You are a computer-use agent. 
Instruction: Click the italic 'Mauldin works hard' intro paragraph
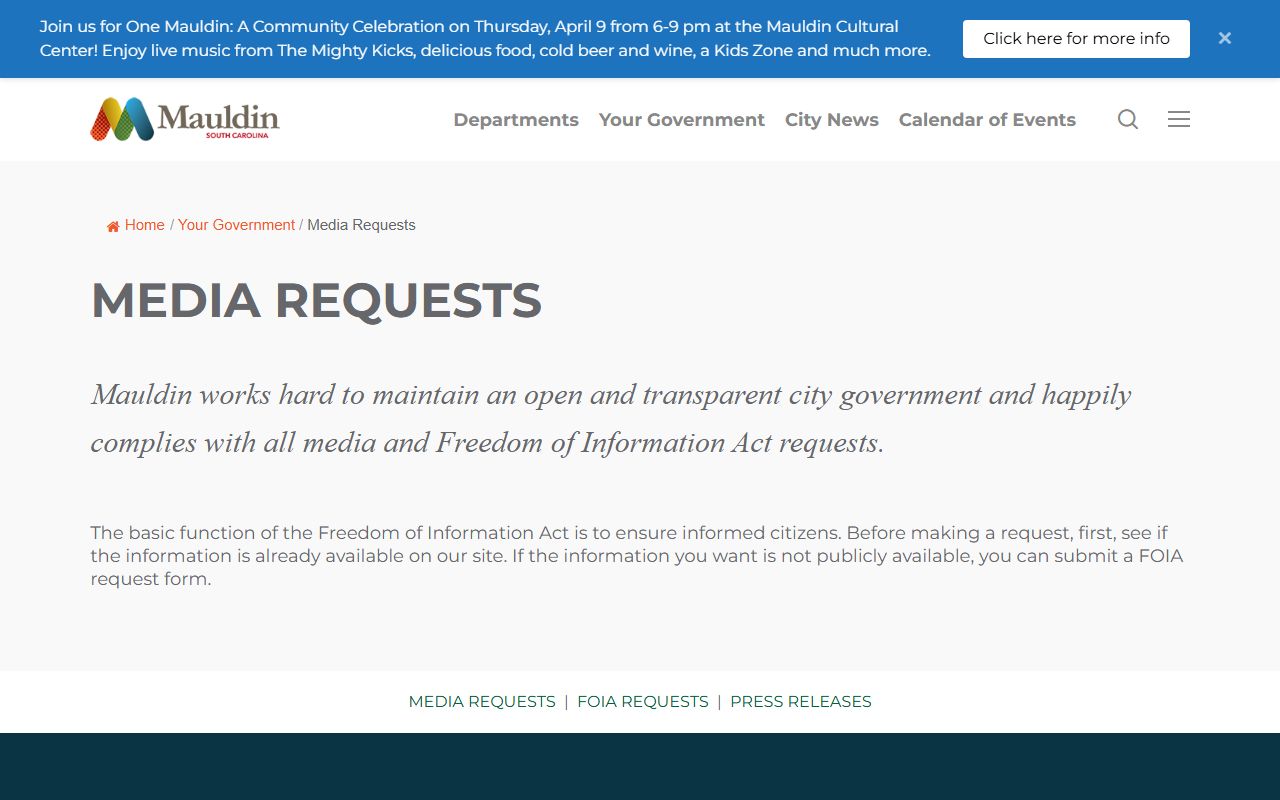tap(611, 418)
